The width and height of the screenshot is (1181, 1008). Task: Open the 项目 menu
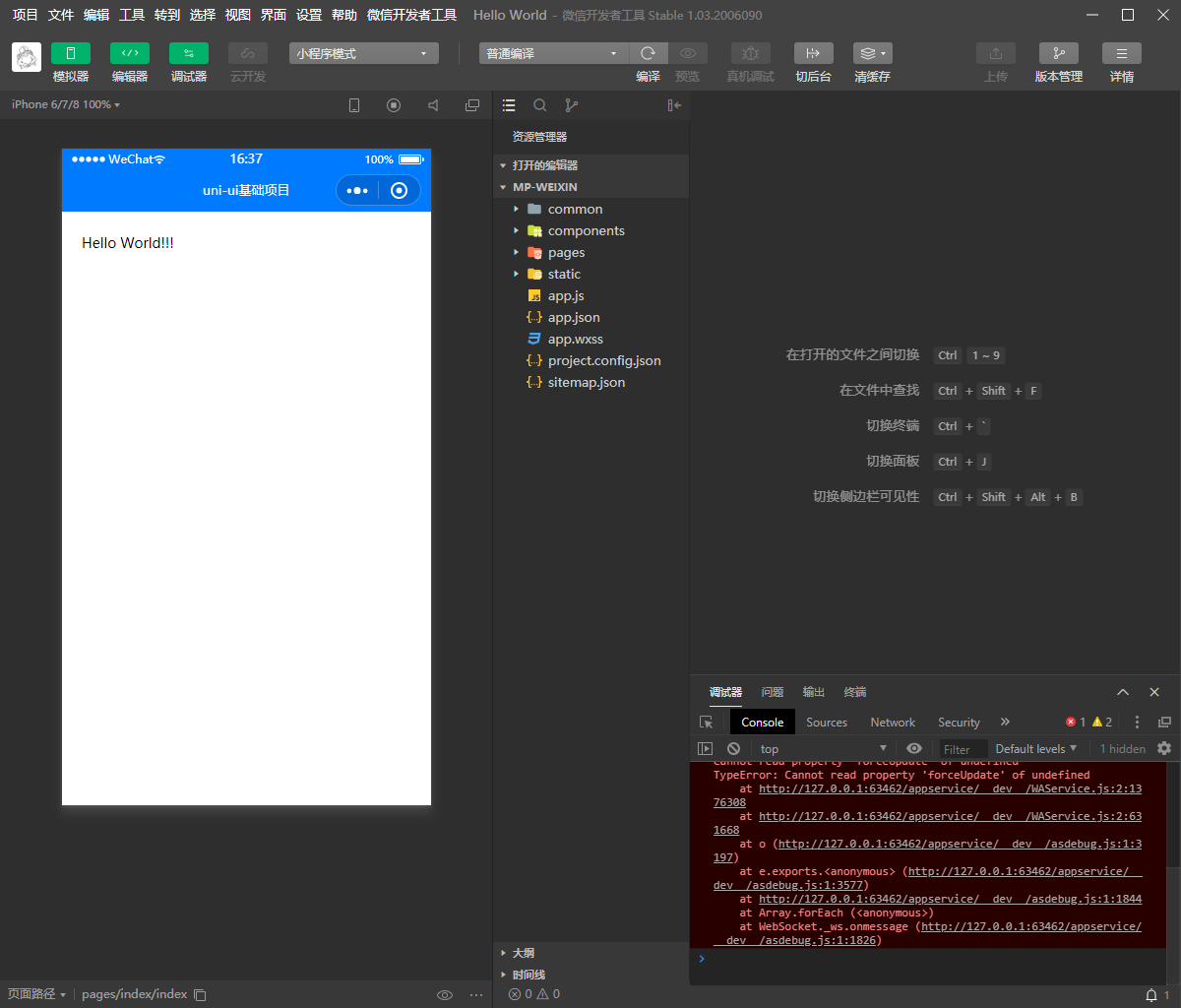point(25,15)
